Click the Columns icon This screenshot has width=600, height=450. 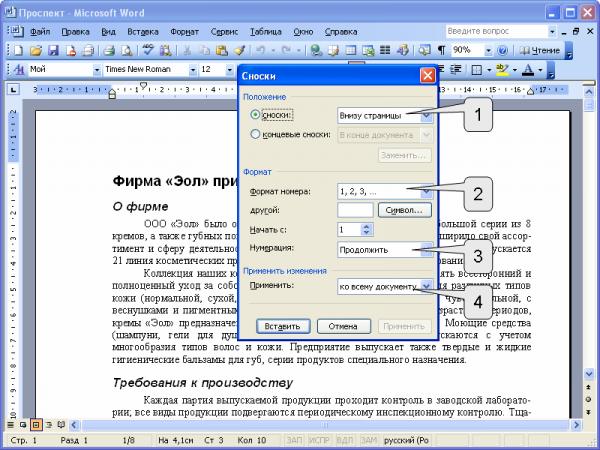pos(385,51)
